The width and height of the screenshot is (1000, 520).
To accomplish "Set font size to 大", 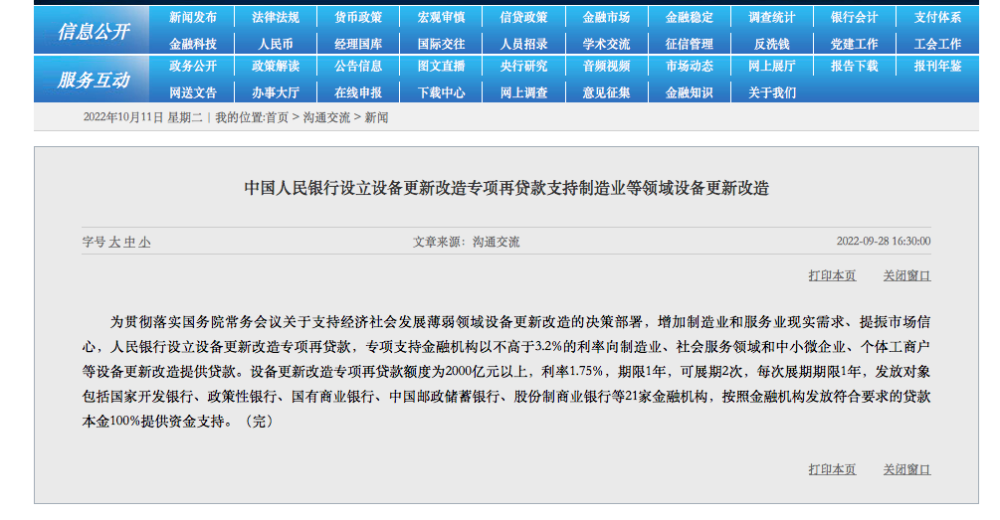I will 115,242.
